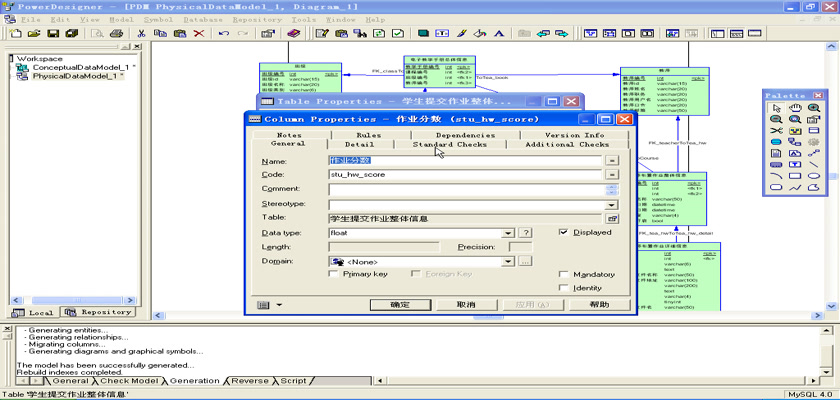Open the Database menu
The height and width of the screenshot is (400, 840).
pyautogui.click(x=202, y=20)
